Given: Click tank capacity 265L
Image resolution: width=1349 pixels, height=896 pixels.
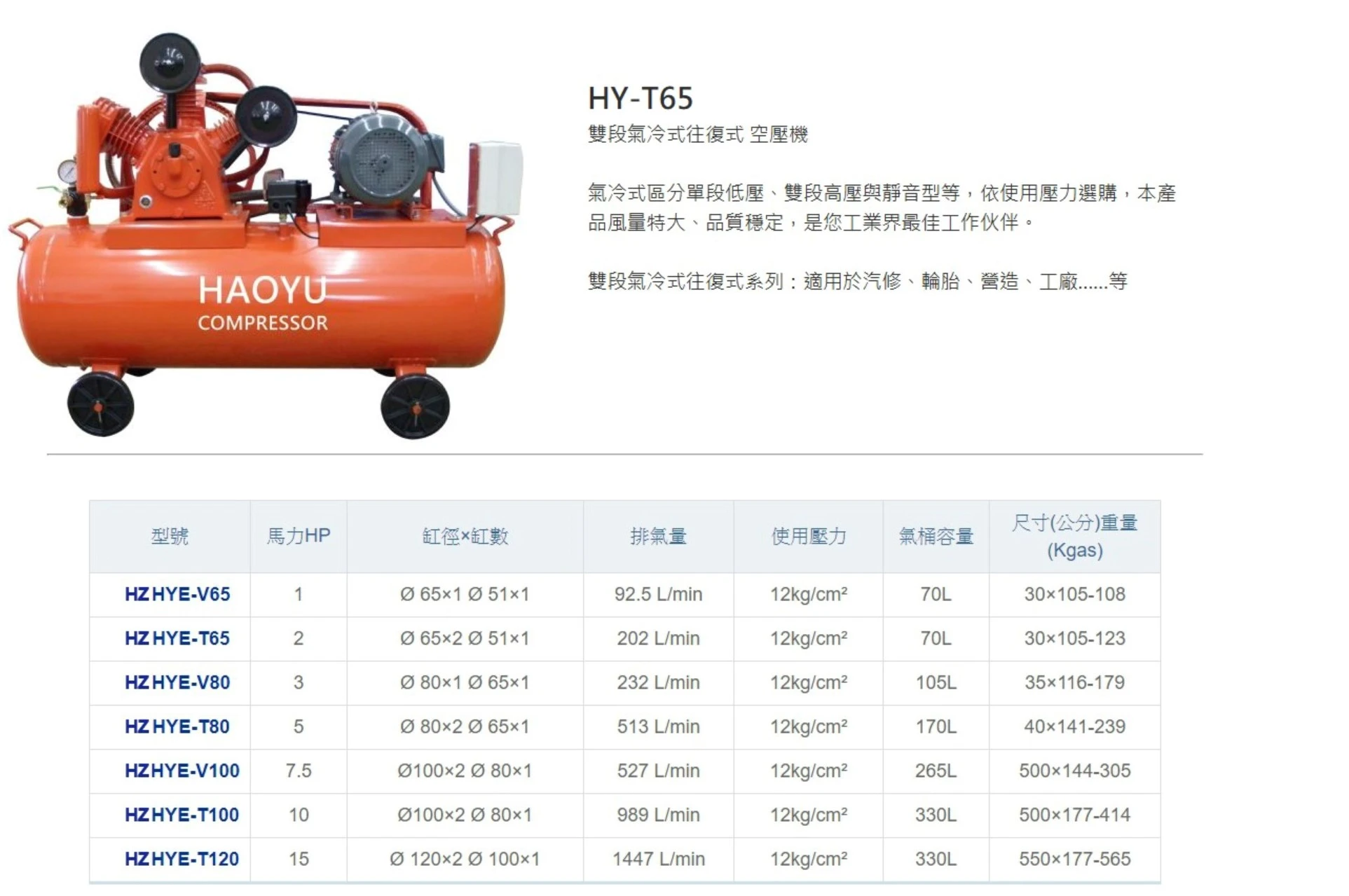Looking at the screenshot, I should pos(936,771).
